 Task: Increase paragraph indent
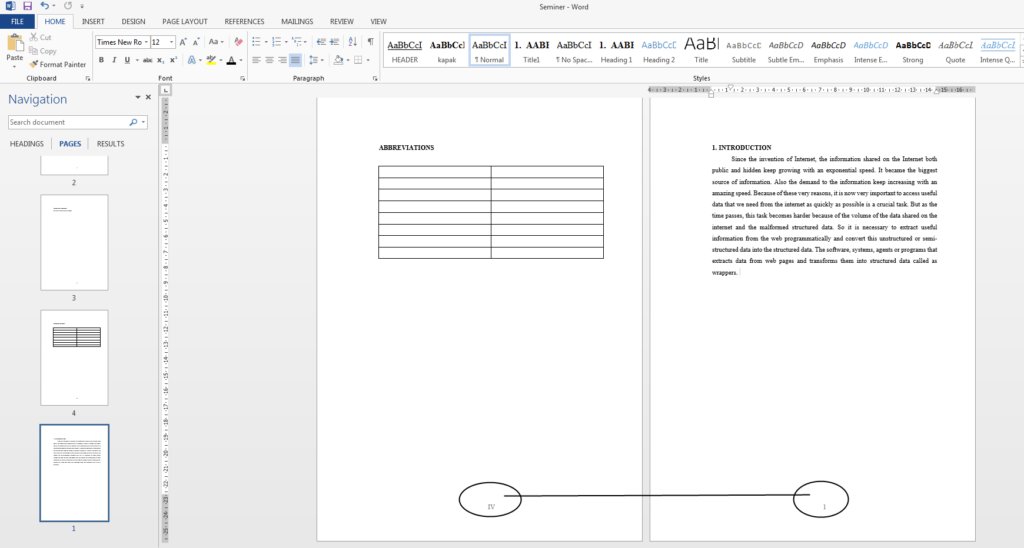tap(334, 42)
